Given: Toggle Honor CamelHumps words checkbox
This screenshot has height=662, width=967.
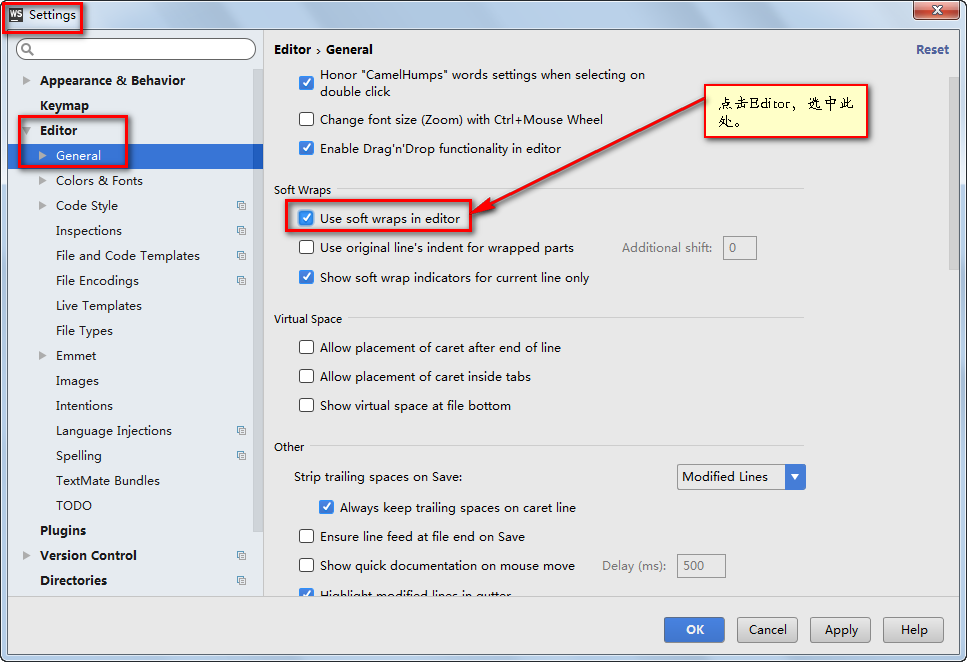Looking at the screenshot, I should [x=306, y=83].
